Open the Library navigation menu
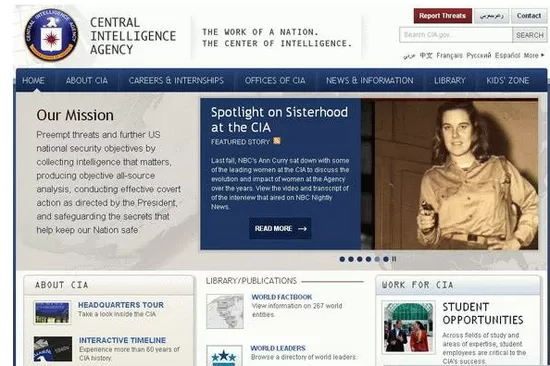Screen dimensions: 550x366 [450, 80]
